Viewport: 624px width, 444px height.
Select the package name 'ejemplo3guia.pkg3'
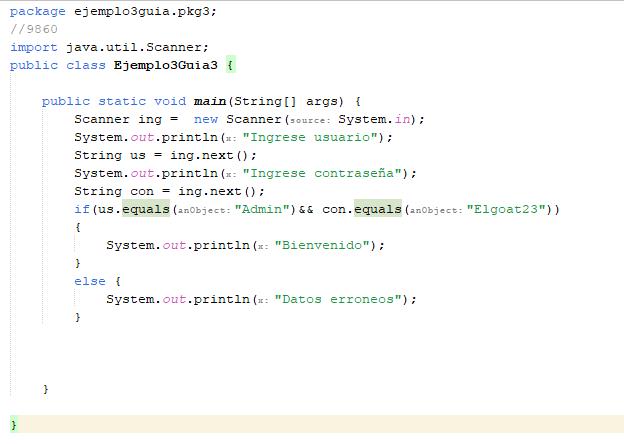pos(142,12)
